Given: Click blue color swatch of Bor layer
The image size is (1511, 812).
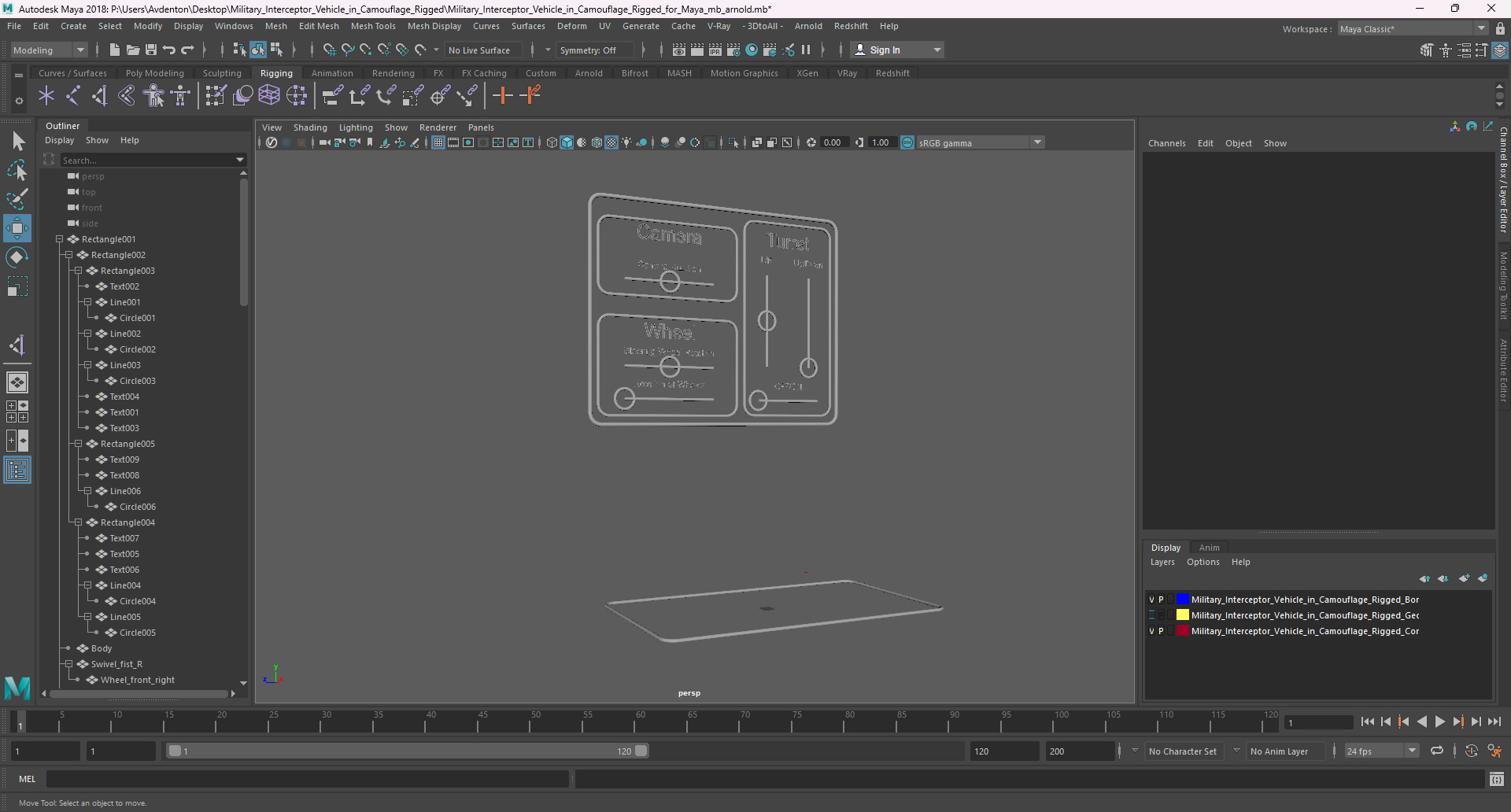Looking at the screenshot, I should coord(1182,600).
